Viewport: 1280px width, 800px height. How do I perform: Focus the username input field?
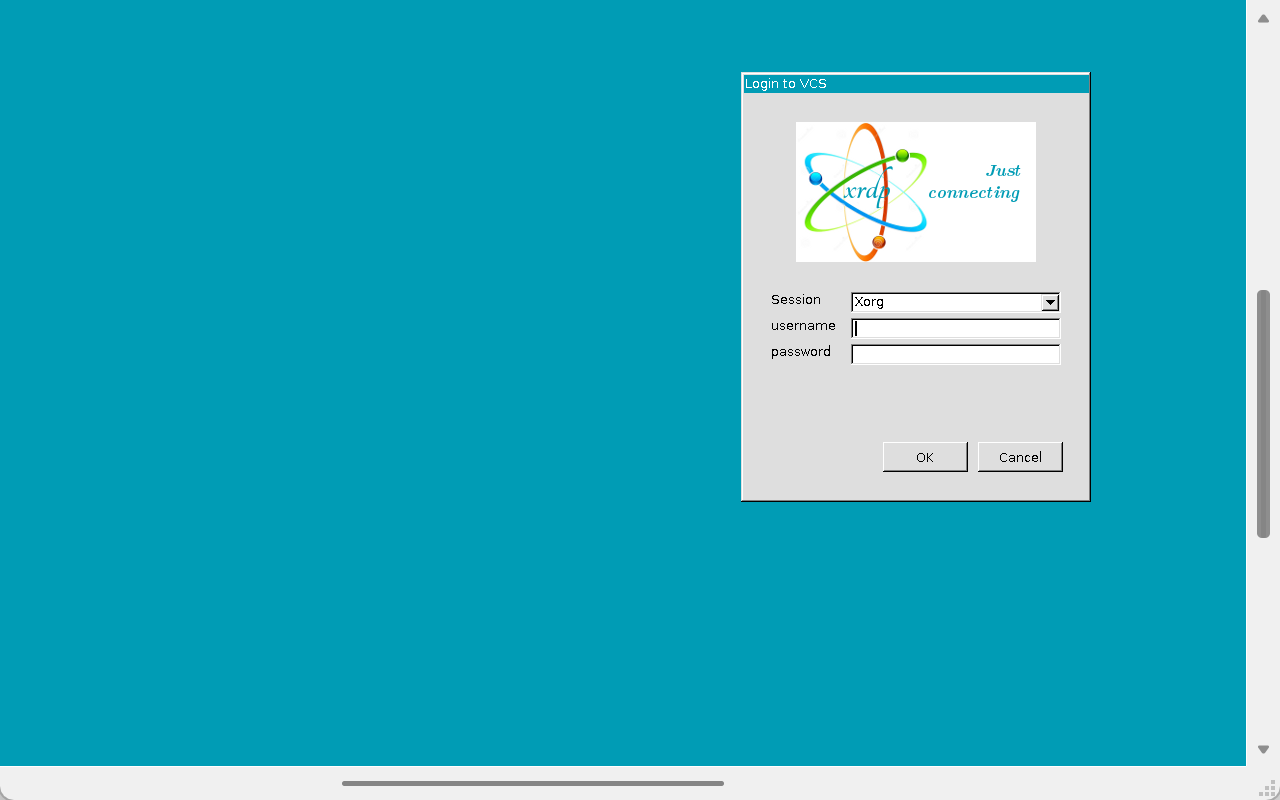coord(955,328)
